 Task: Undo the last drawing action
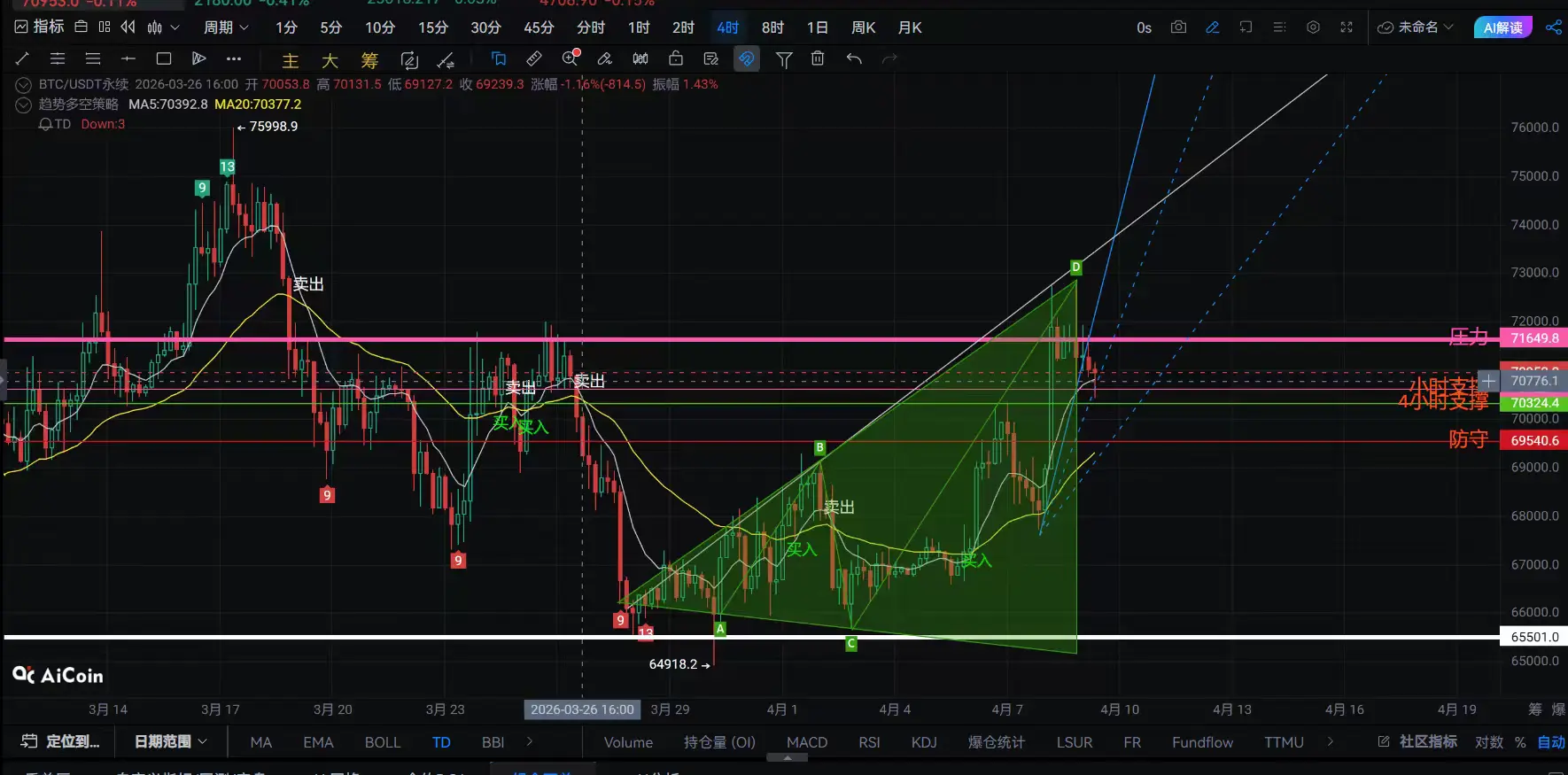tap(854, 58)
